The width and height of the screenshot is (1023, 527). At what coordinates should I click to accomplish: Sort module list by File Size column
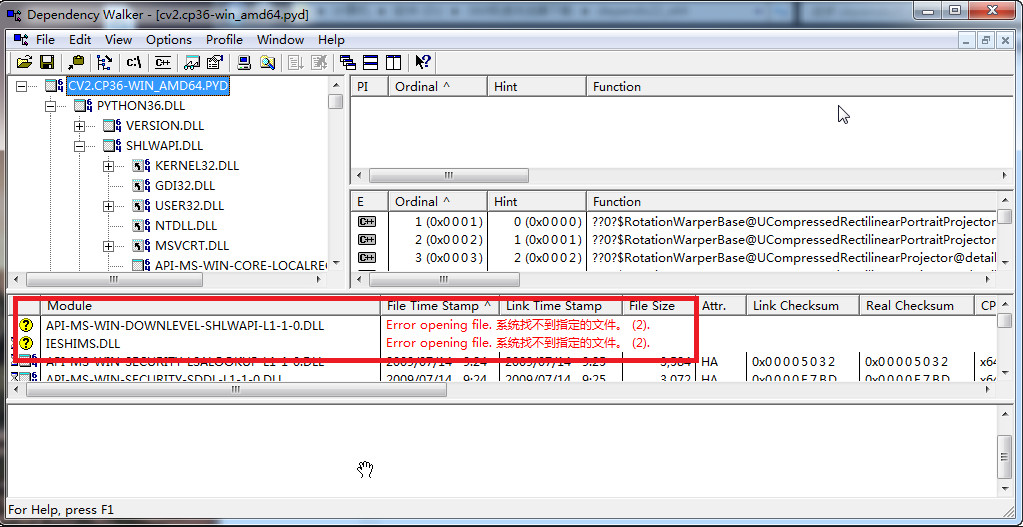658,306
